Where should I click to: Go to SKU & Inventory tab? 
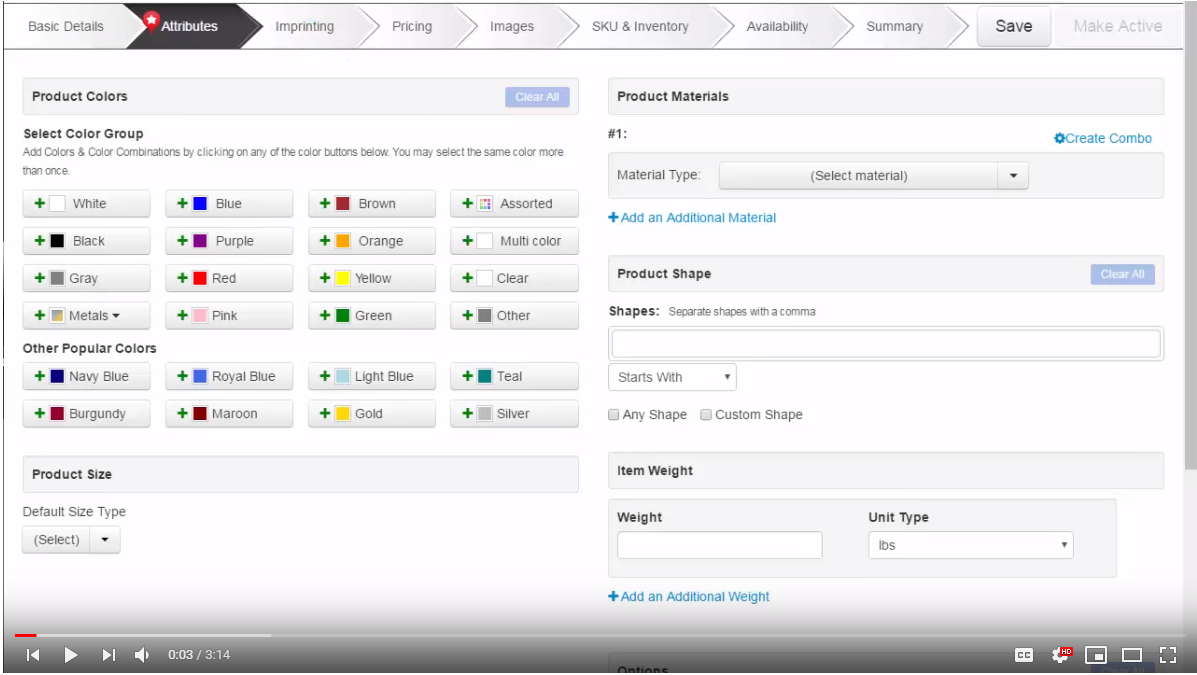pos(640,26)
